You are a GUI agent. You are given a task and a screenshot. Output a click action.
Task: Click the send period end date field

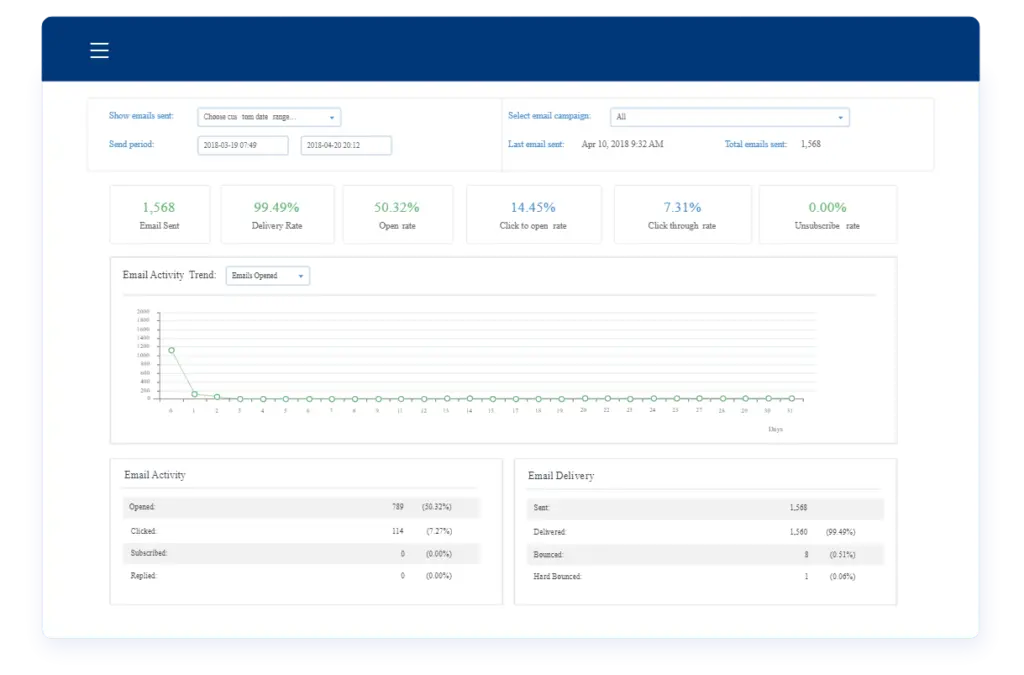(x=346, y=145)
